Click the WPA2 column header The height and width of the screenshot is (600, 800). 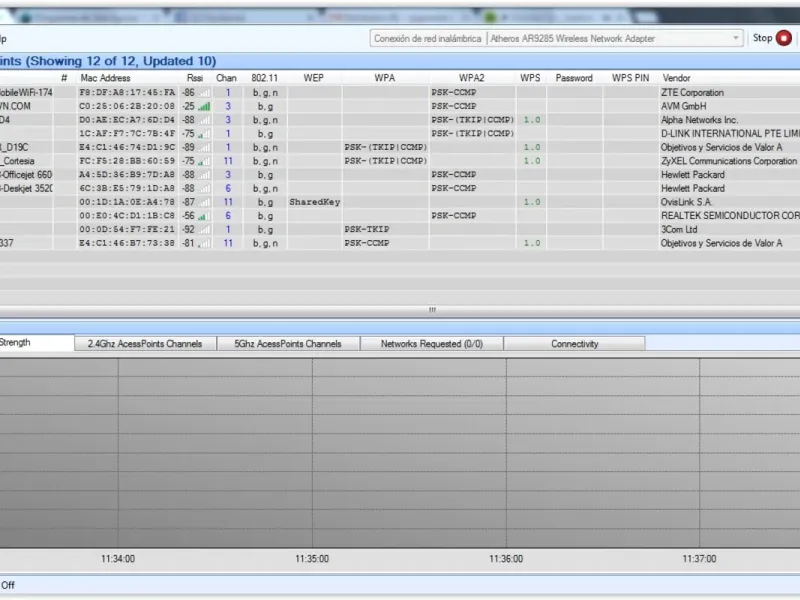point(471,78)
